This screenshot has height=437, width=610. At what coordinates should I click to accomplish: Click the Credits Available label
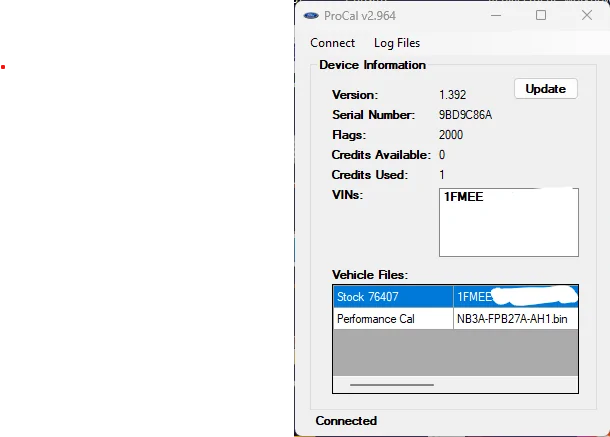pyautogui.click(x=381, y=155)
